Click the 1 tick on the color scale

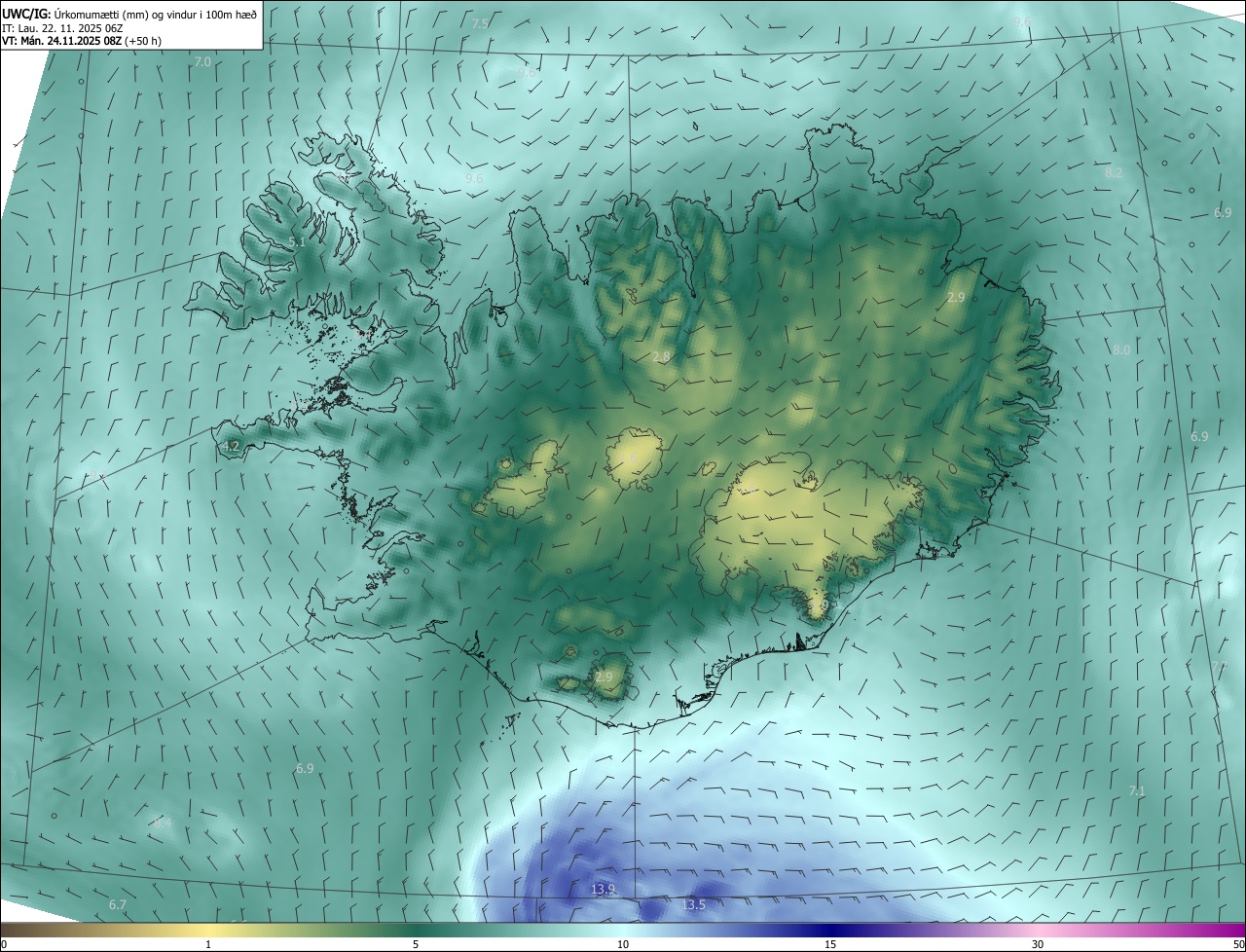[x=208, y=944]
